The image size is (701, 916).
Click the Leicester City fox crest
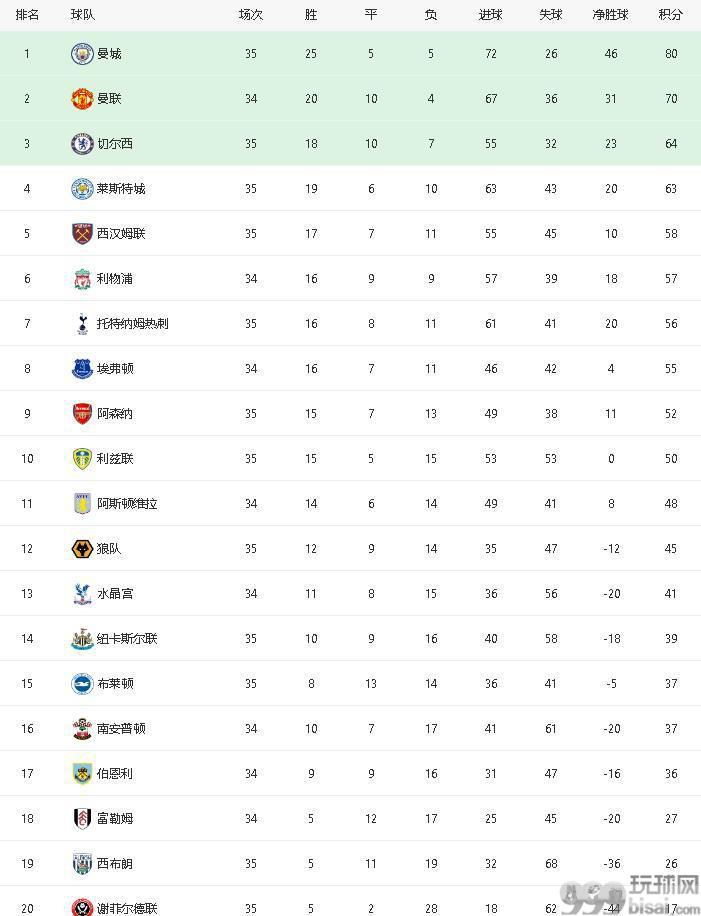82,189
